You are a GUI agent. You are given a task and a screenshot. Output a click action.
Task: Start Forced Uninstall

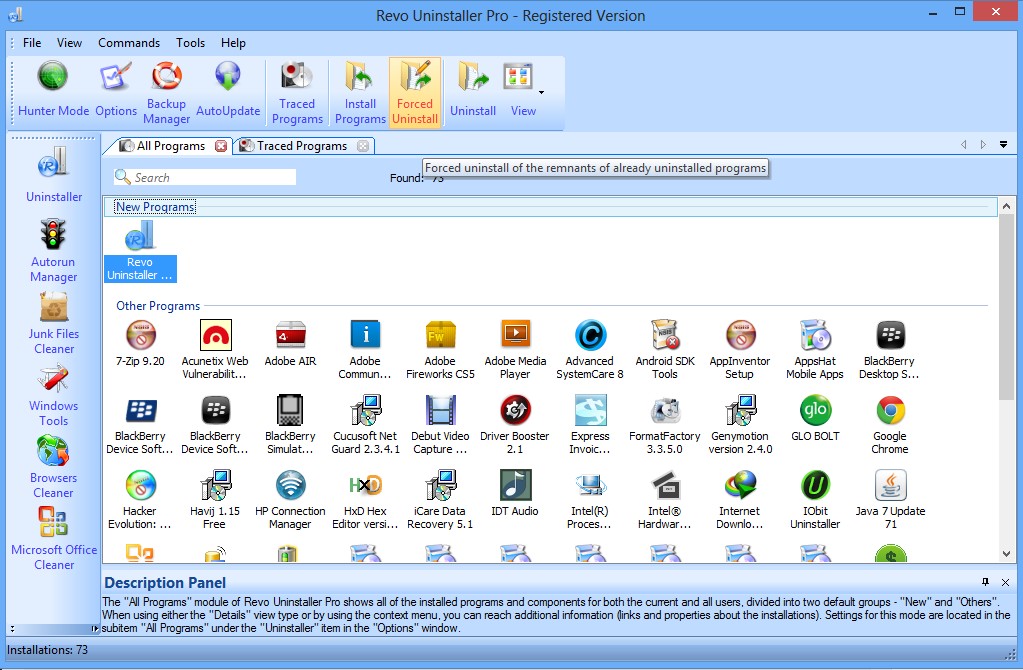point(414,88)
